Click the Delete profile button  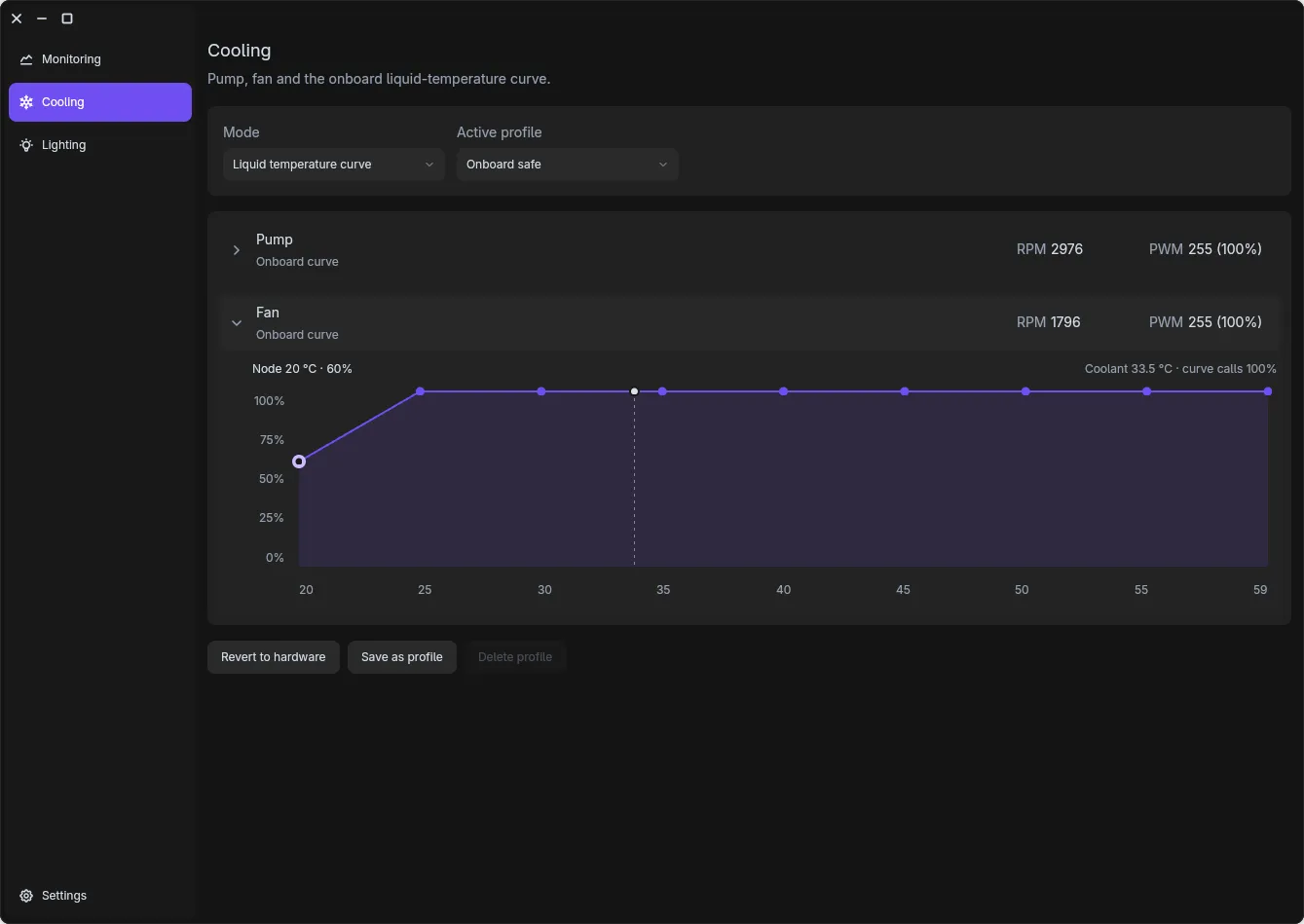pyautogui.click(x=515, y=657)
